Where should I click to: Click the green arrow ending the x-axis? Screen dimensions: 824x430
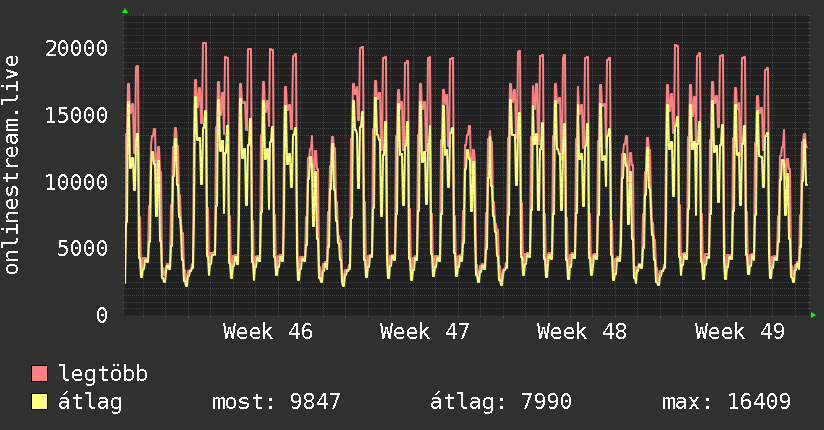click(814, 315)
